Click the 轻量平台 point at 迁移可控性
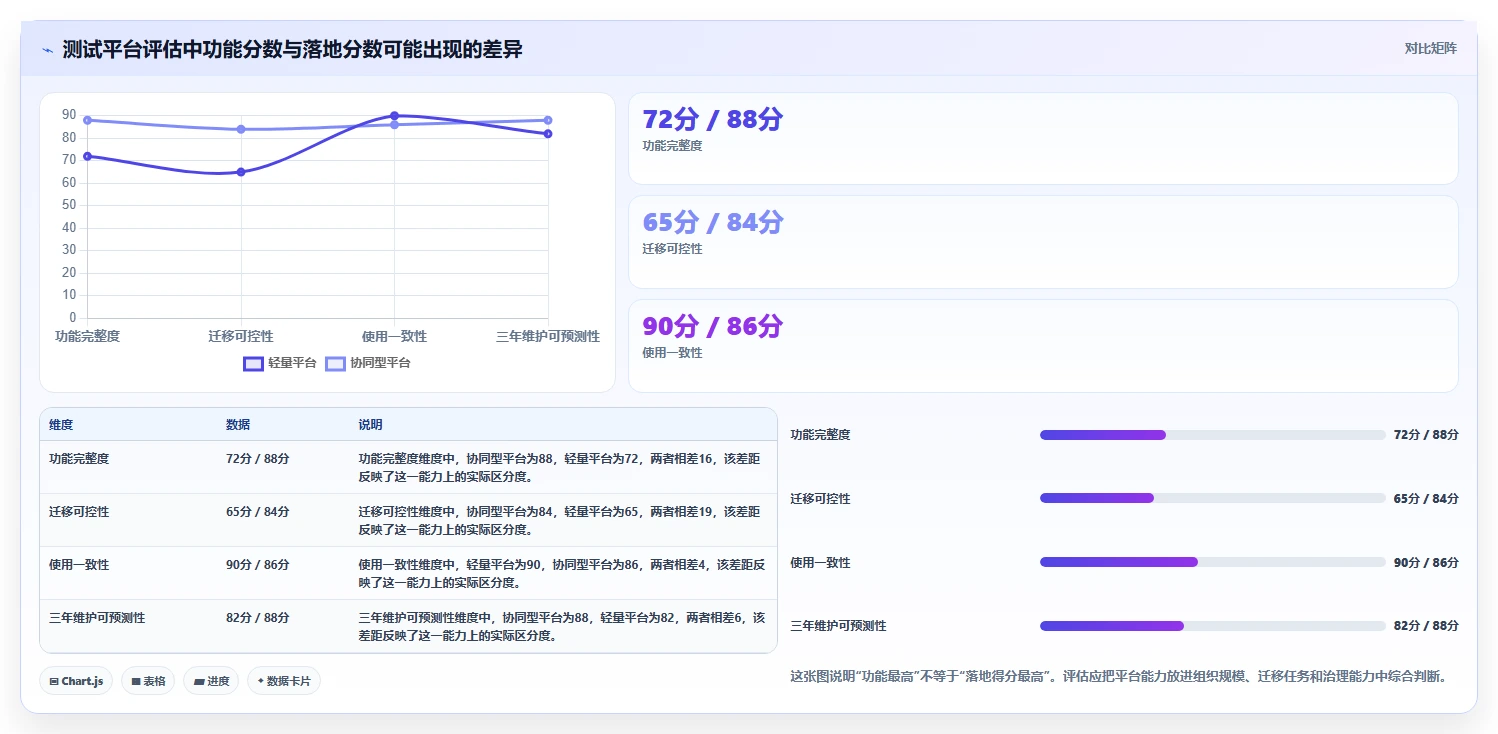 tap(241, 172)
